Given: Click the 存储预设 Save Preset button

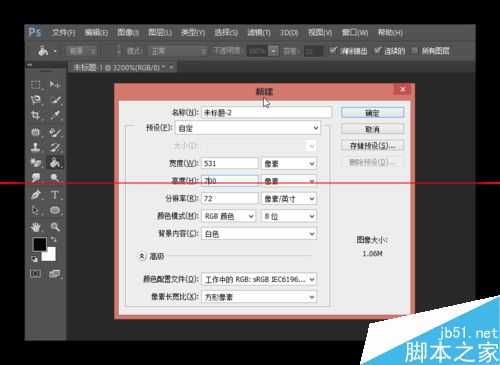Looking at the screenshot, I should point(372,146).
